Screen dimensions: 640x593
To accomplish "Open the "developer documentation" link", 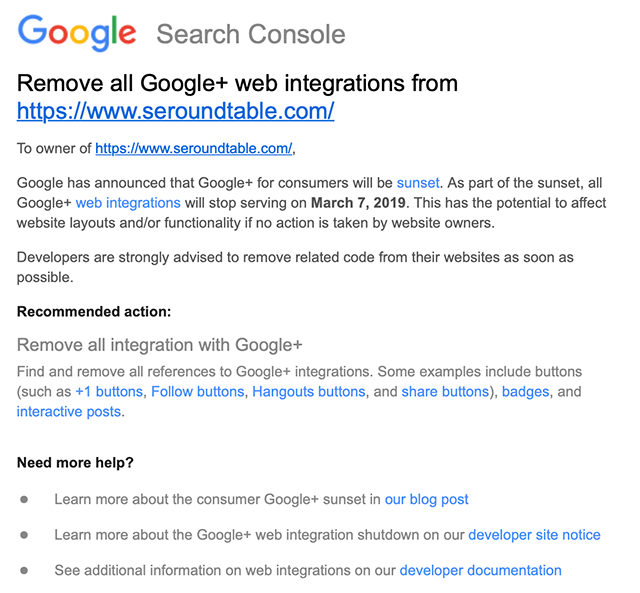I will (x=480, y=571).
